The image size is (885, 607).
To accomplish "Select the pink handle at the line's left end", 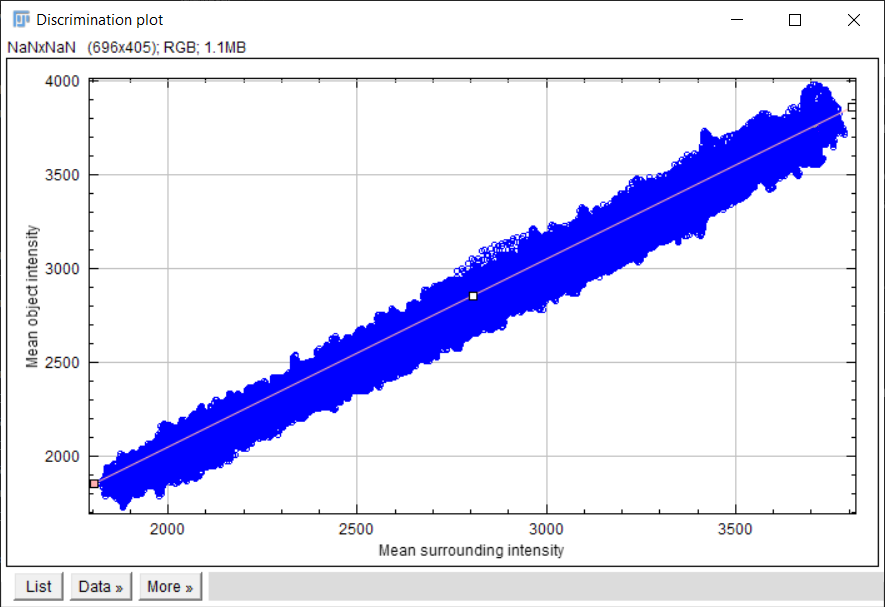I will coord(94,484).
